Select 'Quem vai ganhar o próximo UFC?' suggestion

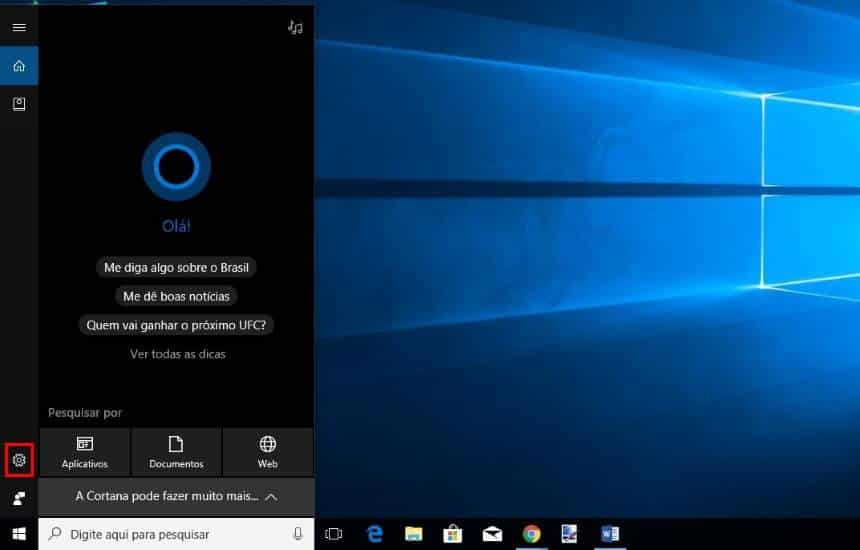tap(176, 325)
